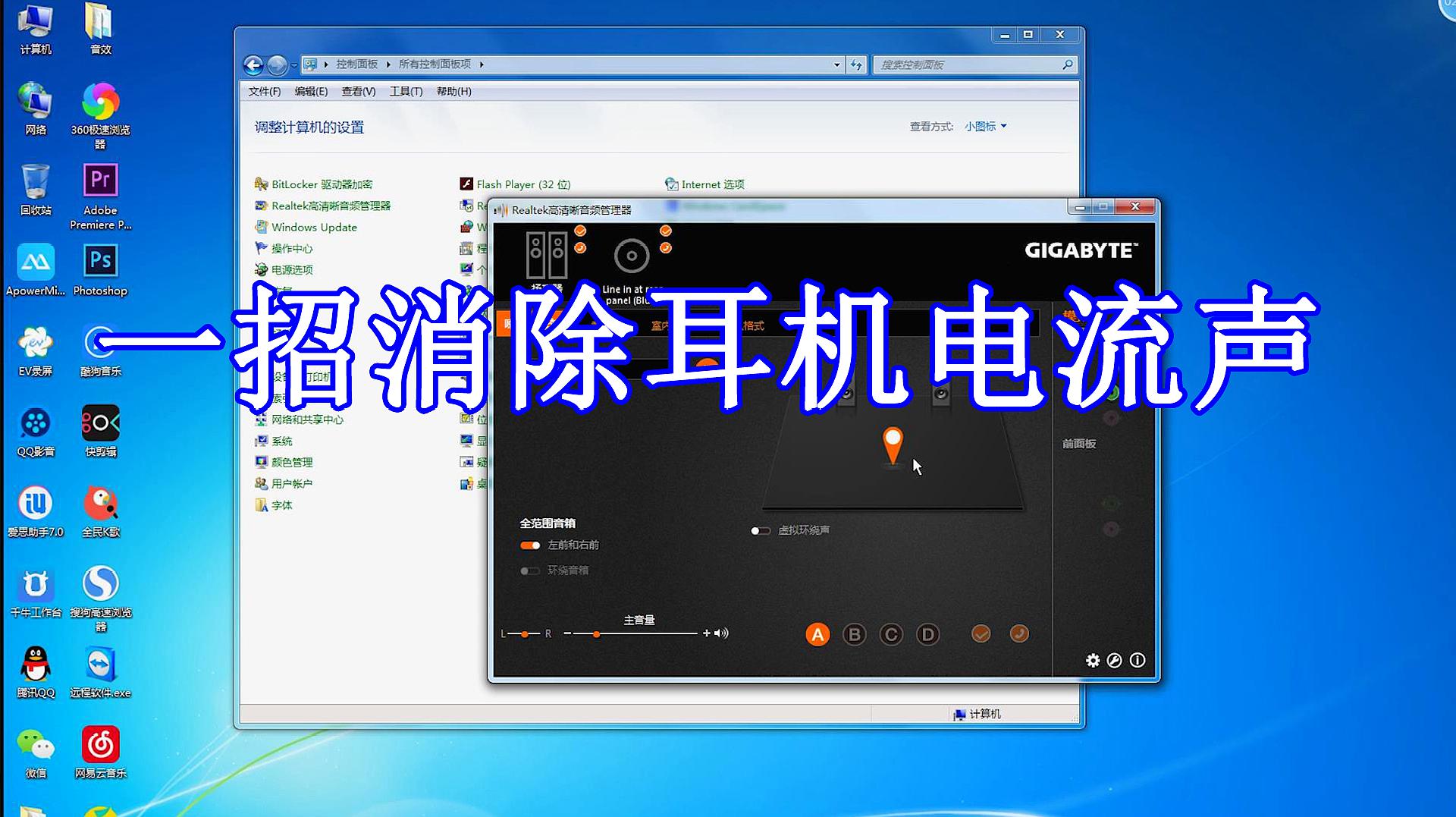Select preset C in Realtek manager

891,634
